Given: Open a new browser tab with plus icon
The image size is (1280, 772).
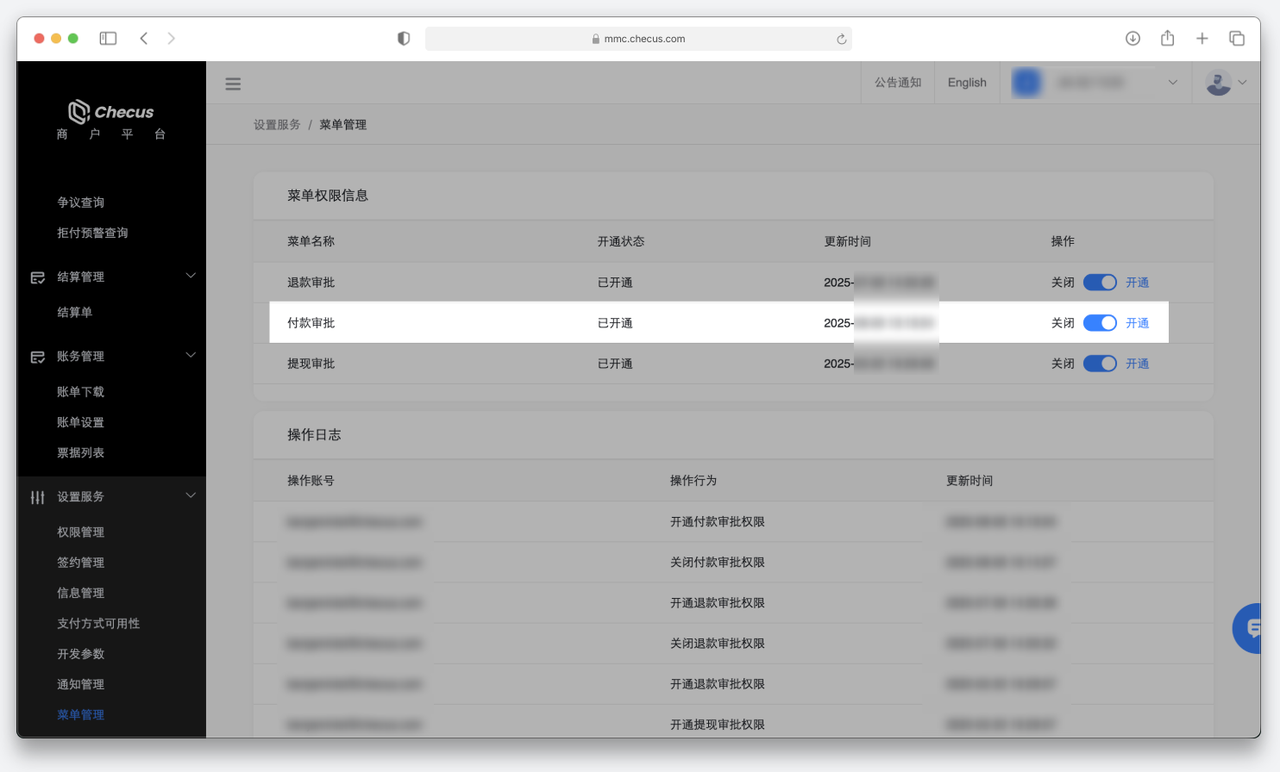Looking at the screenshot, I should [x=1202, y=38].
